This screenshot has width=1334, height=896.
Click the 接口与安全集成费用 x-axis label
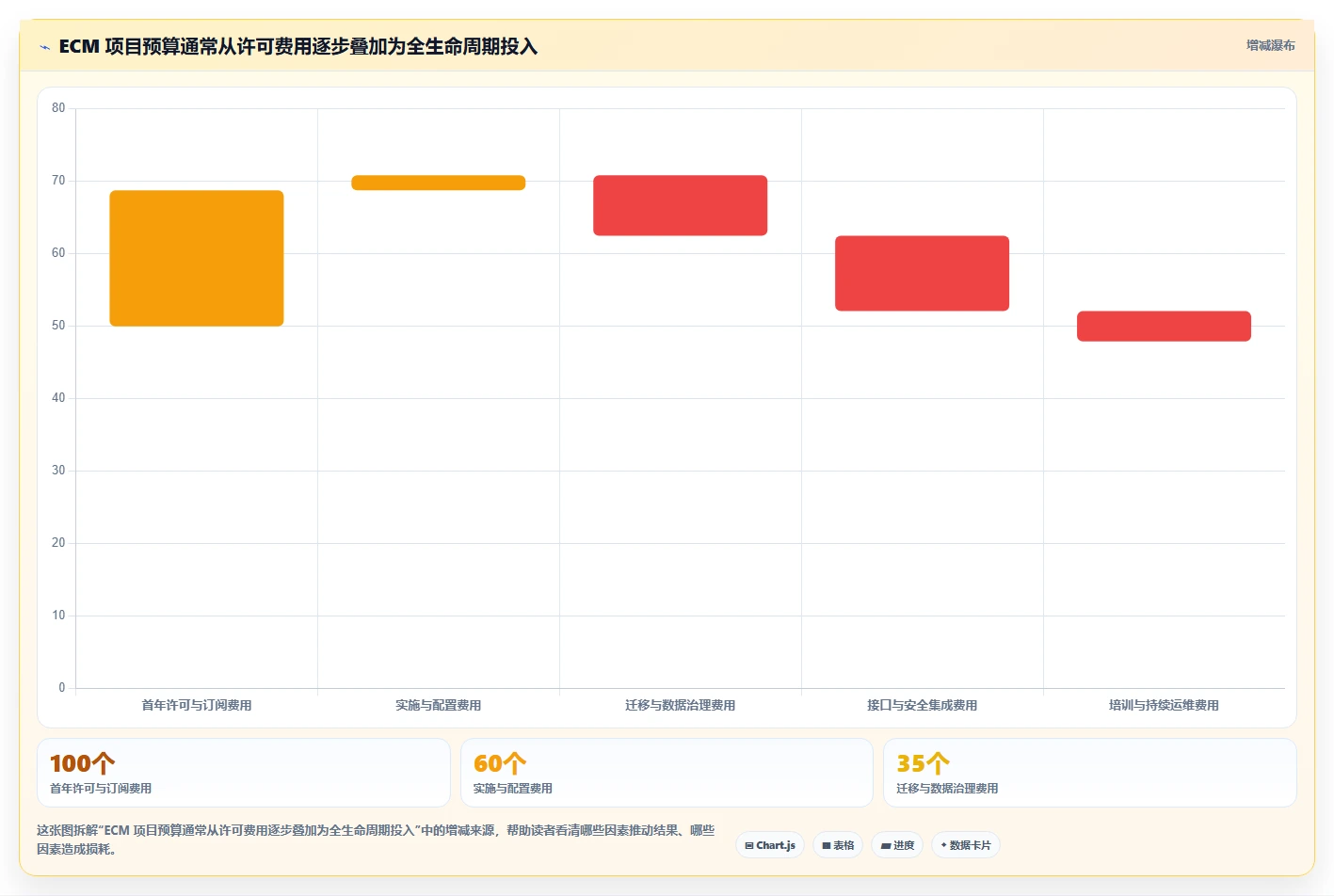click(923, 705)
